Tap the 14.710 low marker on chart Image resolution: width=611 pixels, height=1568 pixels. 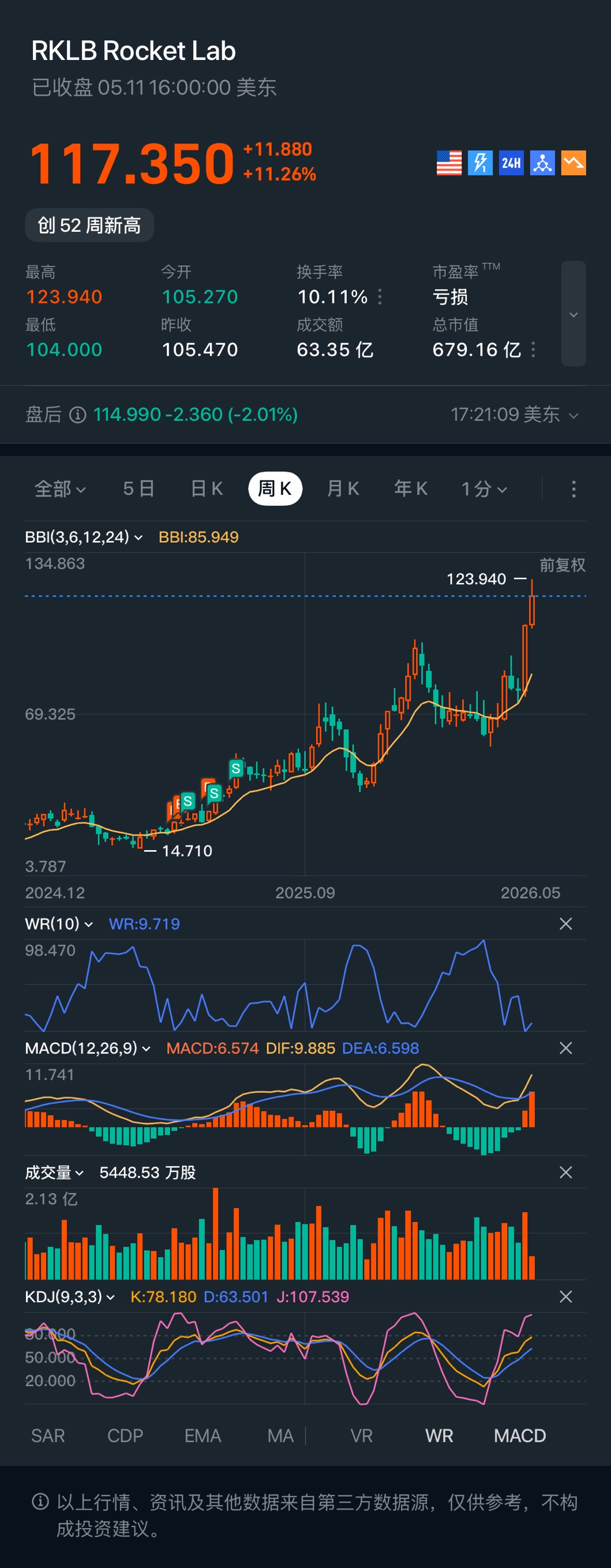tap(187, 851)
